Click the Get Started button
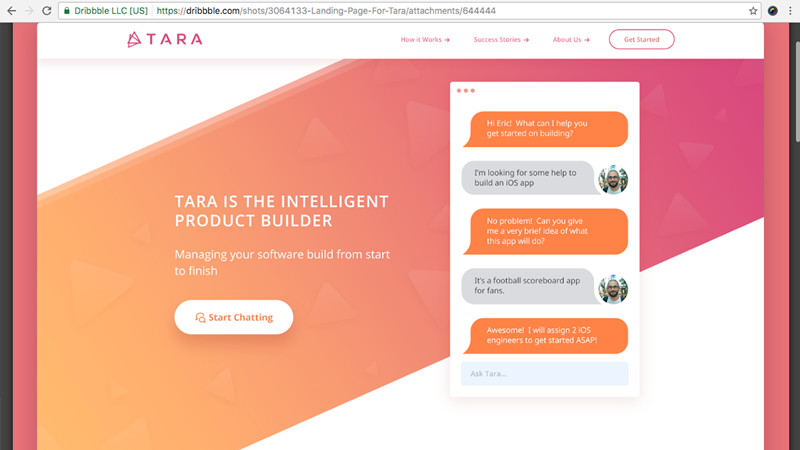This screenshot has height=450, width=800. (641, 39)
